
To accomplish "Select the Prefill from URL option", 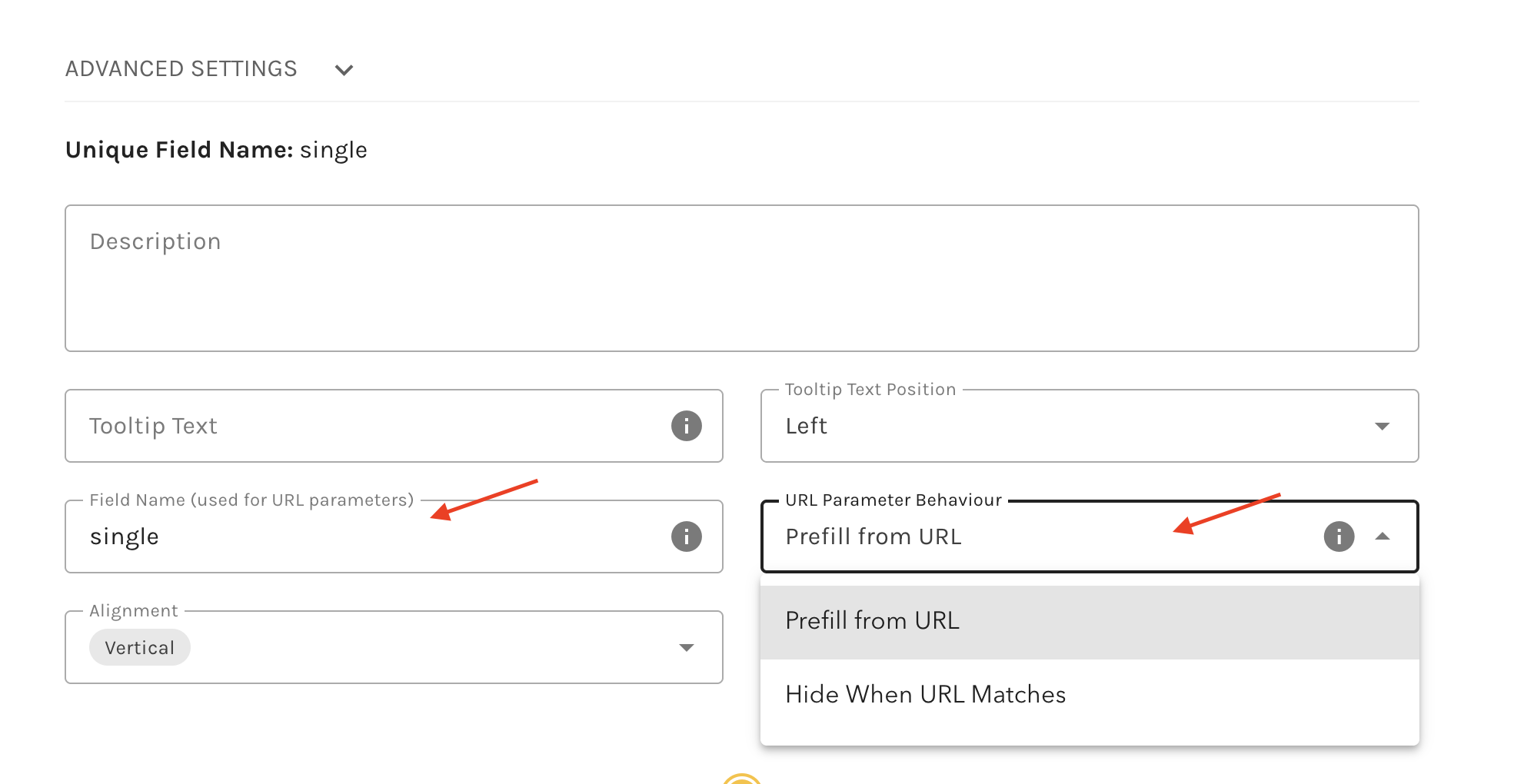I will pos(872,620).
